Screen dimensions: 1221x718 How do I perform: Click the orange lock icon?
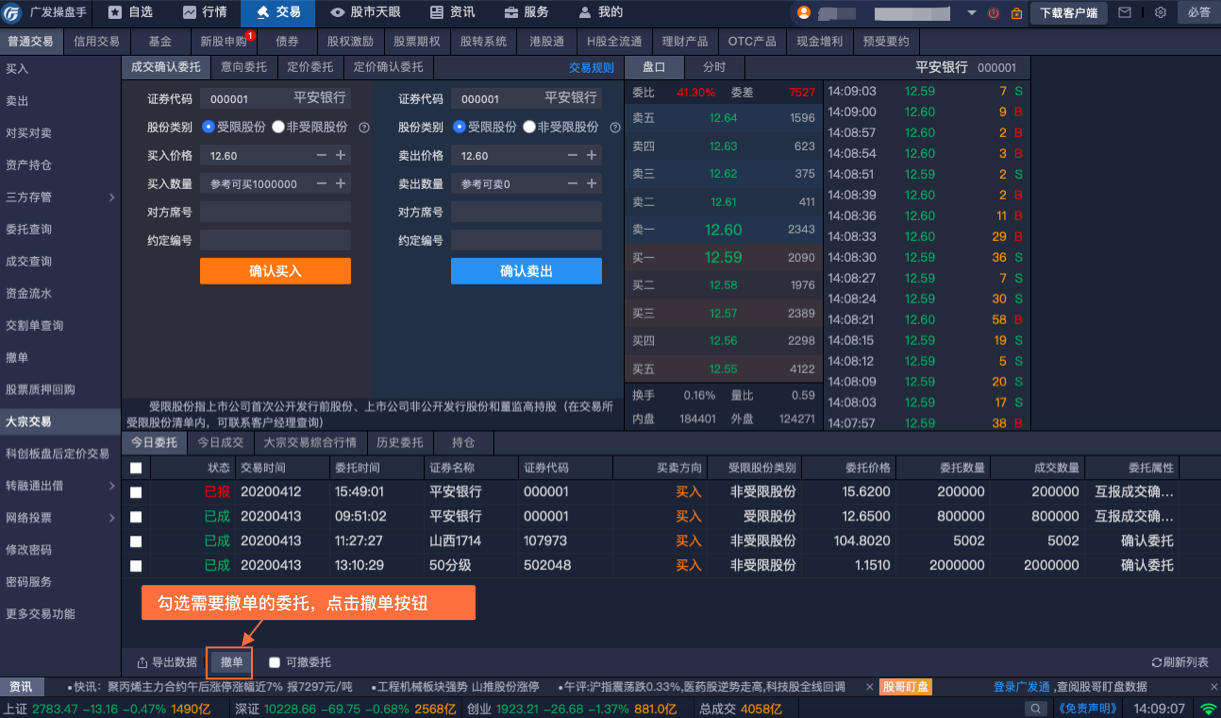1017,13
